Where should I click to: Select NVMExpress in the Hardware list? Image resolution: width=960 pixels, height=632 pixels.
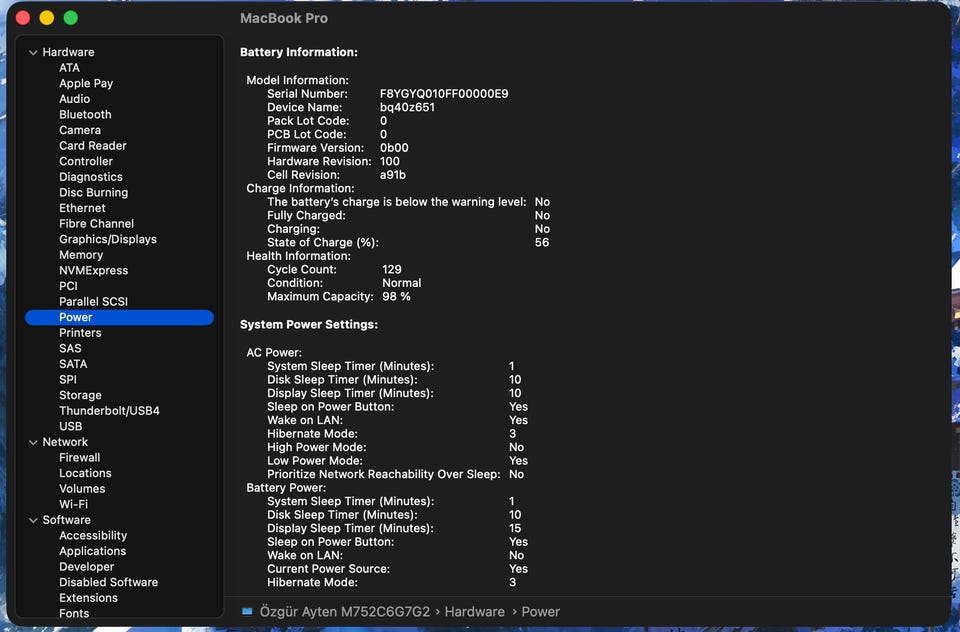coord(93,270)
